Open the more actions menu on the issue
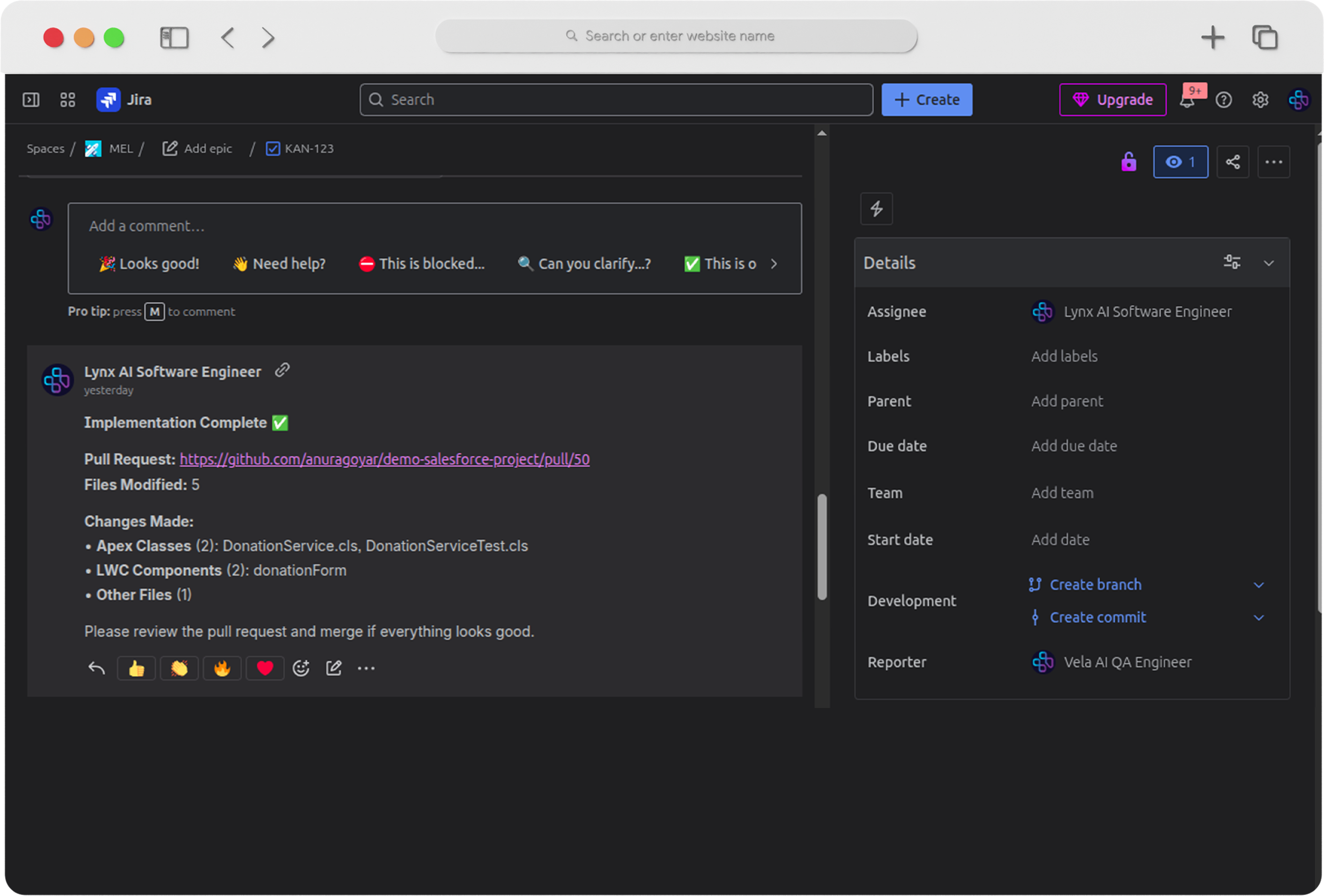The width and height of the screenshot is (1324, 896). [1274, 161]
